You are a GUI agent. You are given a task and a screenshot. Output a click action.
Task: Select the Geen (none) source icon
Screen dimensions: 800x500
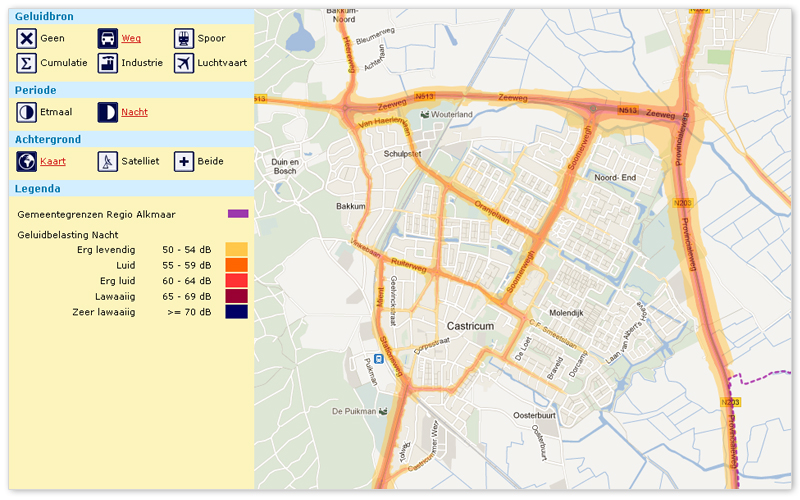click(x=26, y=39)
